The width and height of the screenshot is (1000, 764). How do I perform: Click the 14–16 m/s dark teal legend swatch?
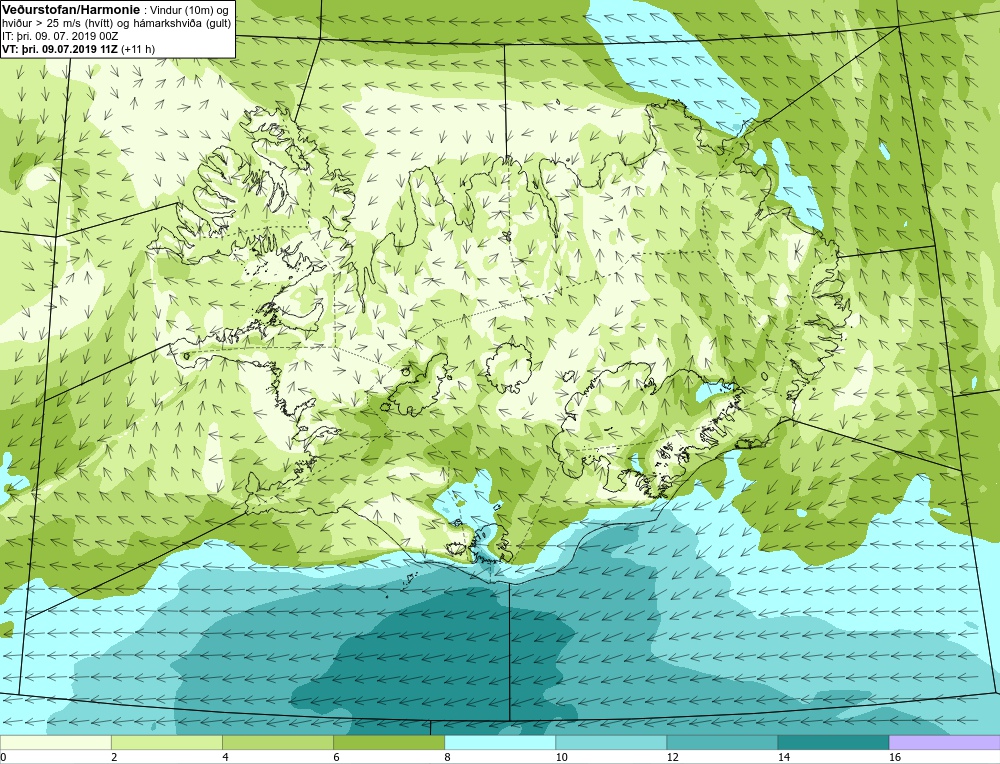click(x=832, y=742)
